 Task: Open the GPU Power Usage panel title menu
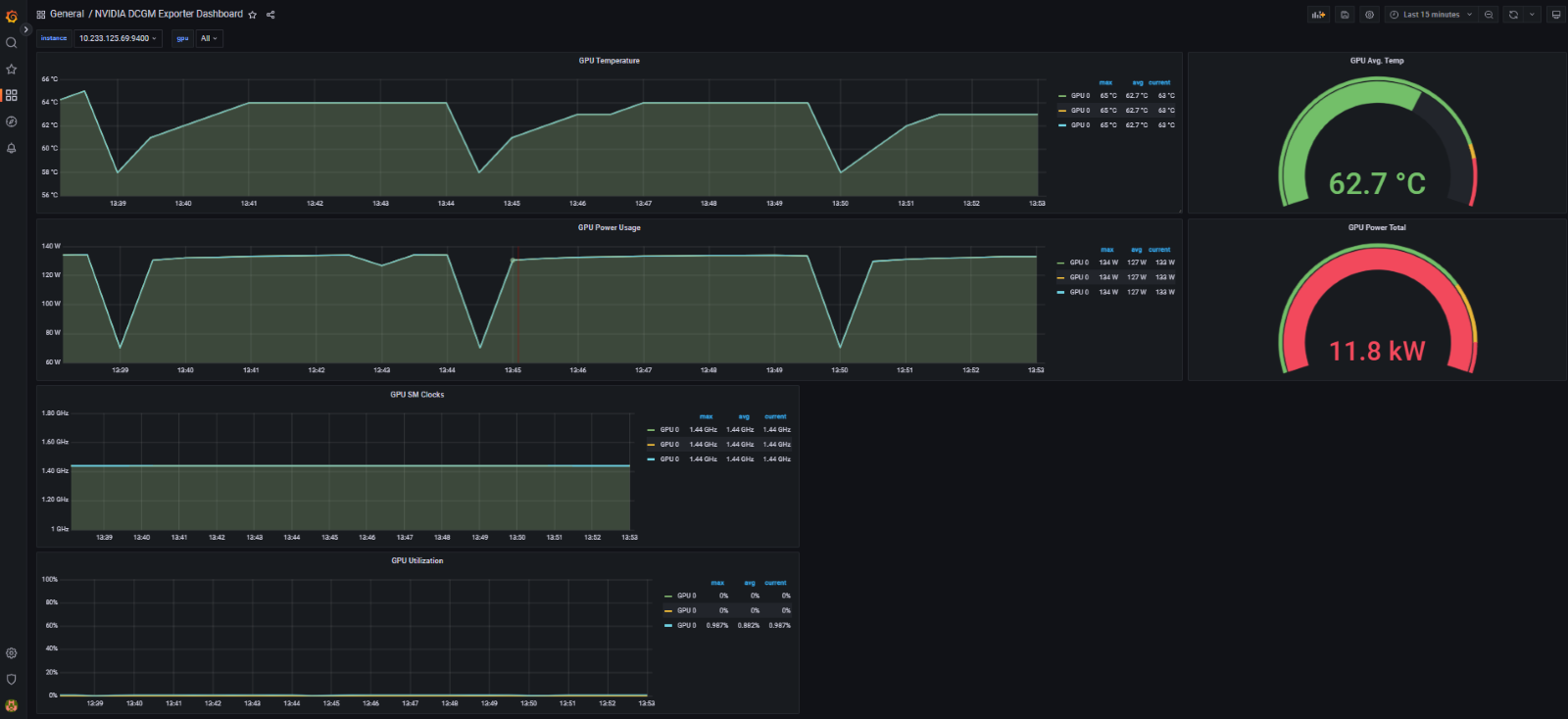[609, 227]
